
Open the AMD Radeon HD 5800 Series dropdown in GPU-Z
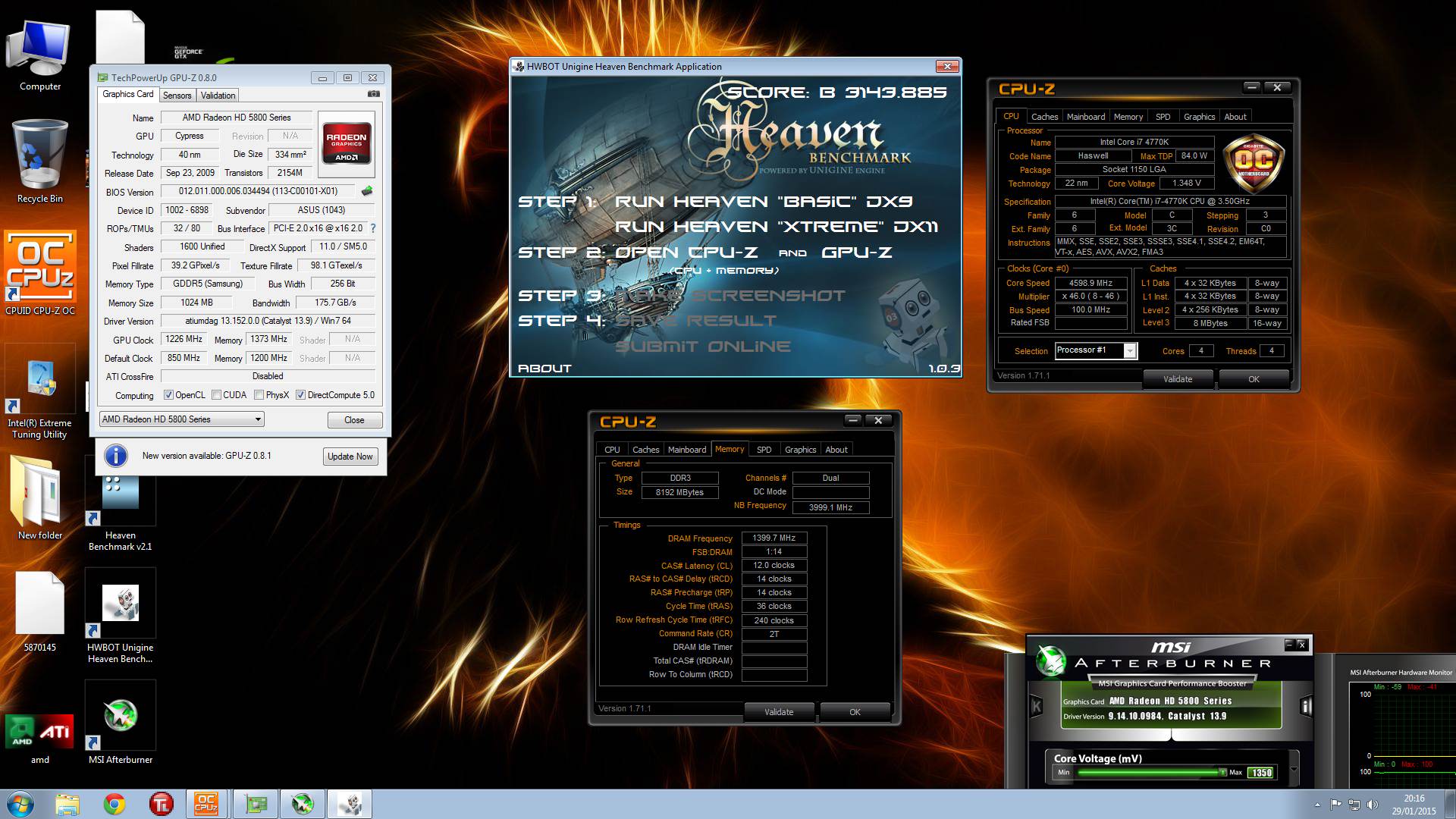tap(181, 419)
